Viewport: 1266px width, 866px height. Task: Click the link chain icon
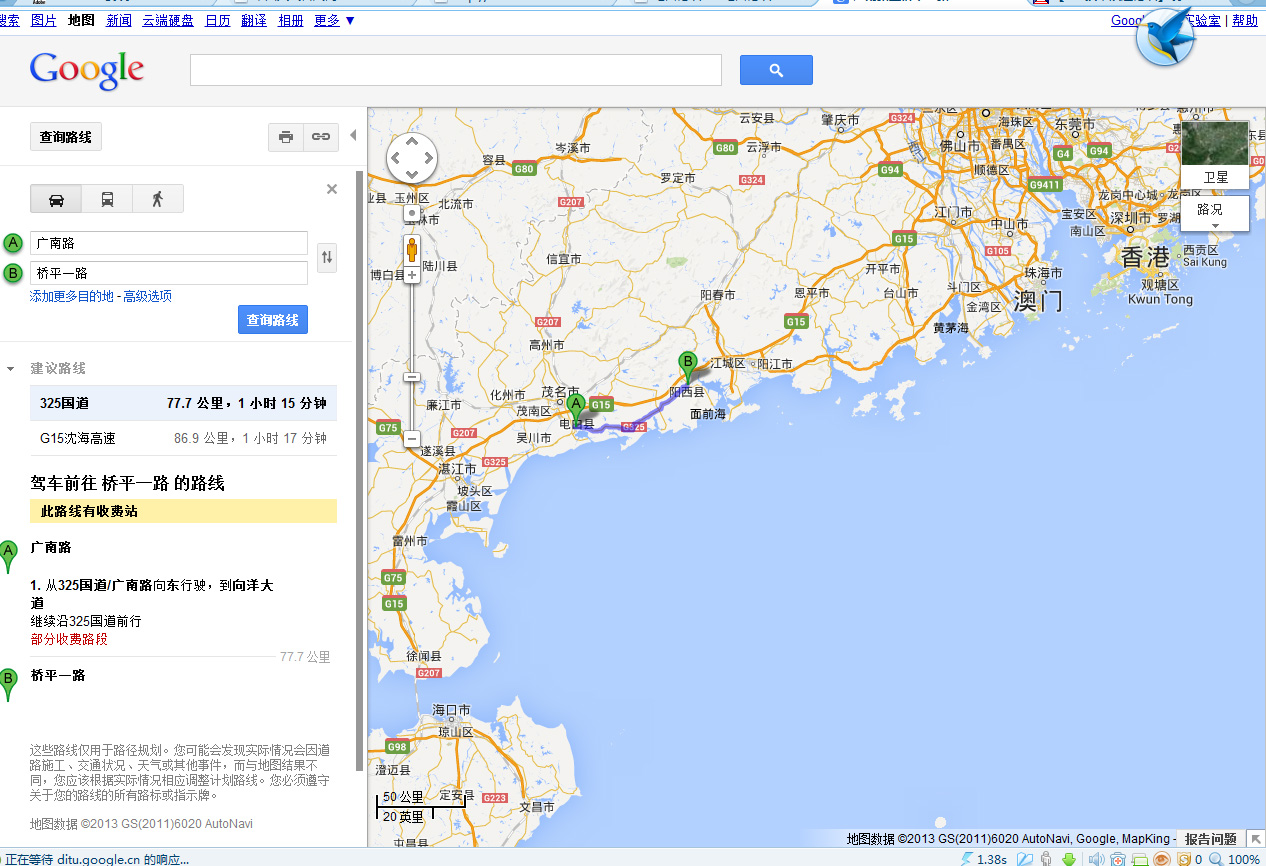click(320, 137)
